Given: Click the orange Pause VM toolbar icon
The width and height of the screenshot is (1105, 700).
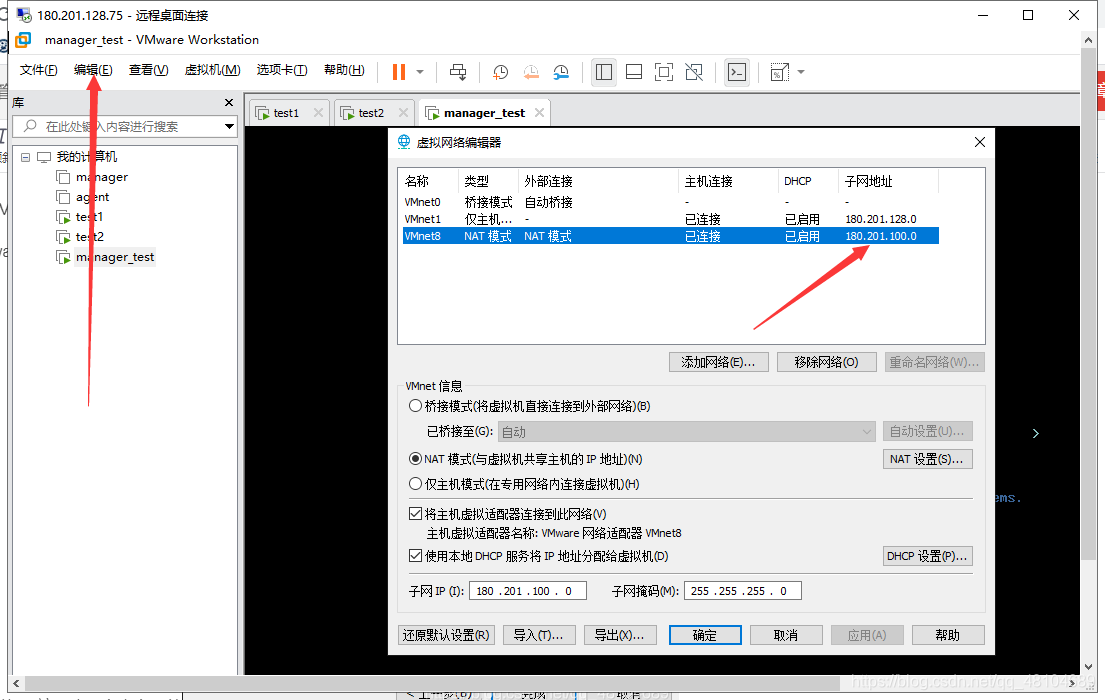Looking at the screenshot, I should [x=399, y=72].
